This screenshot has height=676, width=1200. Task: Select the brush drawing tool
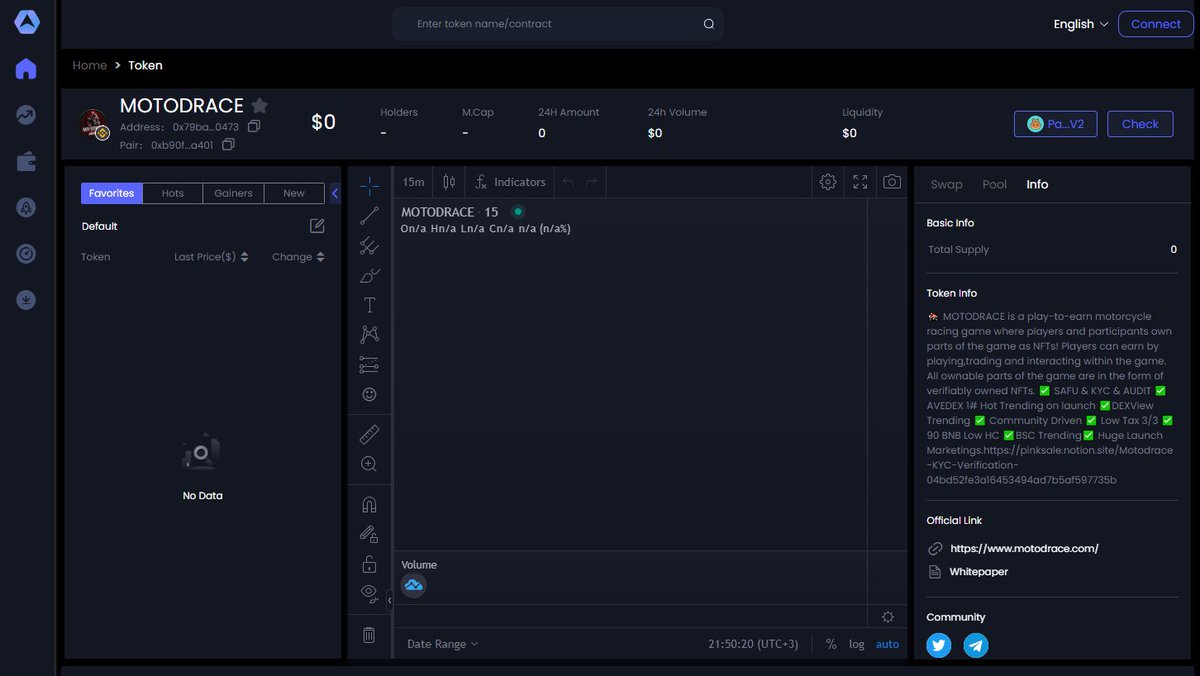[x=370, y=275]
